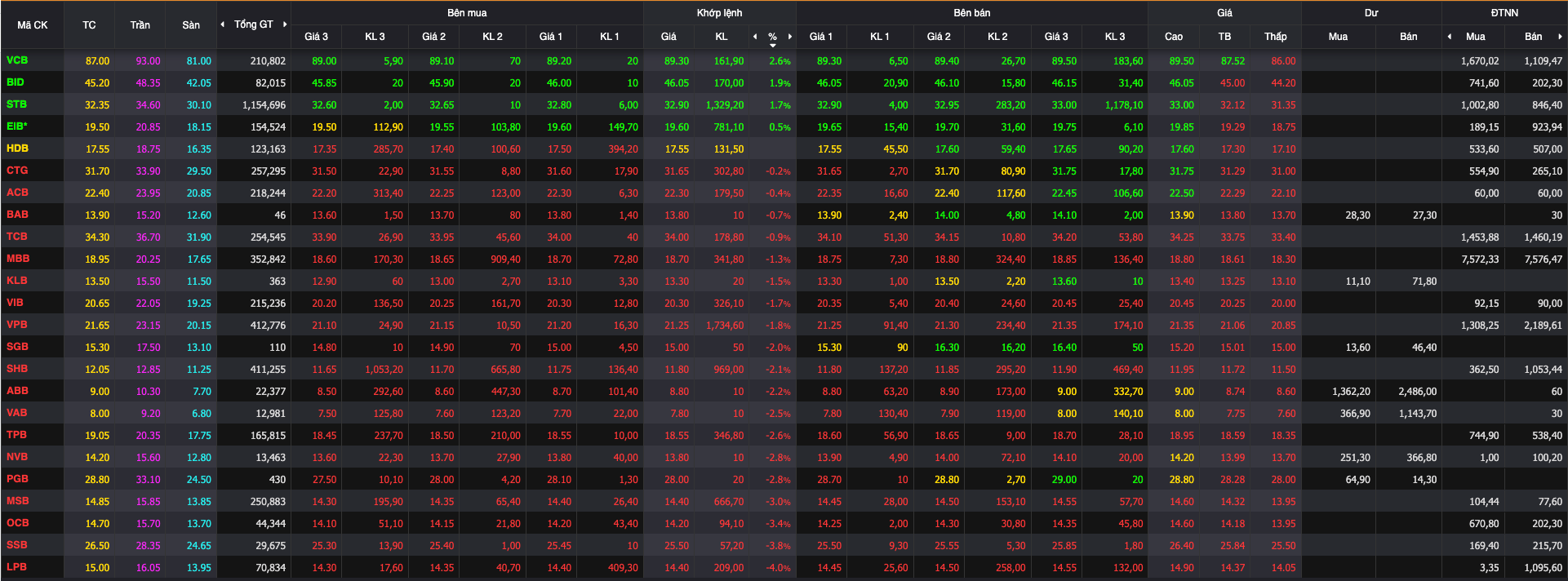Viewport: 1568px width, 581px height.
Task: Click the right arrow beside Tổng GT
Action: click(x=285, y=24)
